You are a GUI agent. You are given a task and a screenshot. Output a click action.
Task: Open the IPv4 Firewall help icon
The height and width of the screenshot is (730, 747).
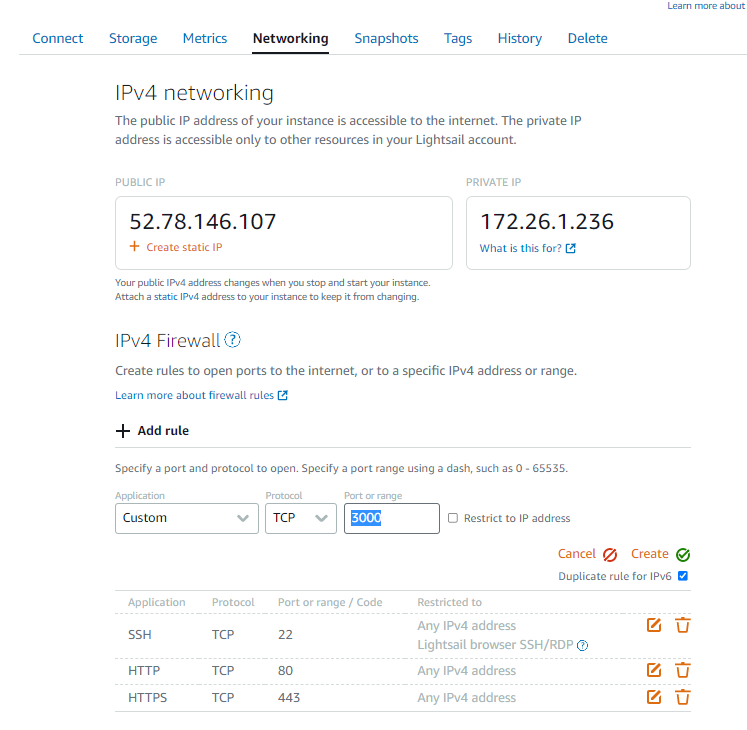(x=233, y=340)
